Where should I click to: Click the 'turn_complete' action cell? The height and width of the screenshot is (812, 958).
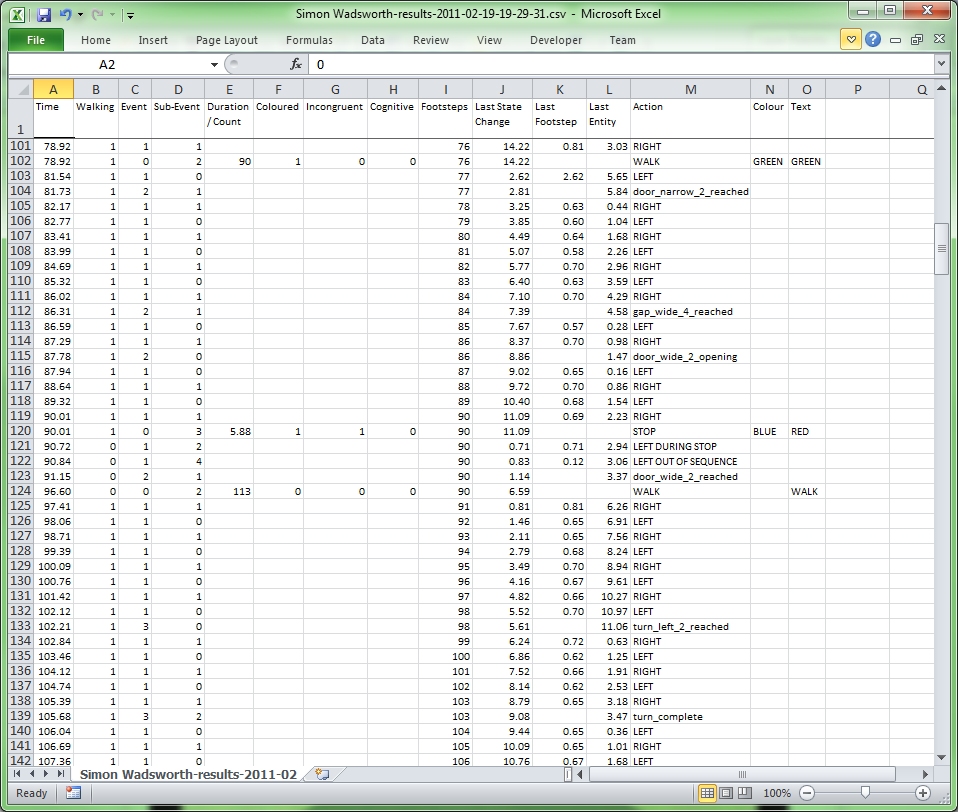pos(690,717)
